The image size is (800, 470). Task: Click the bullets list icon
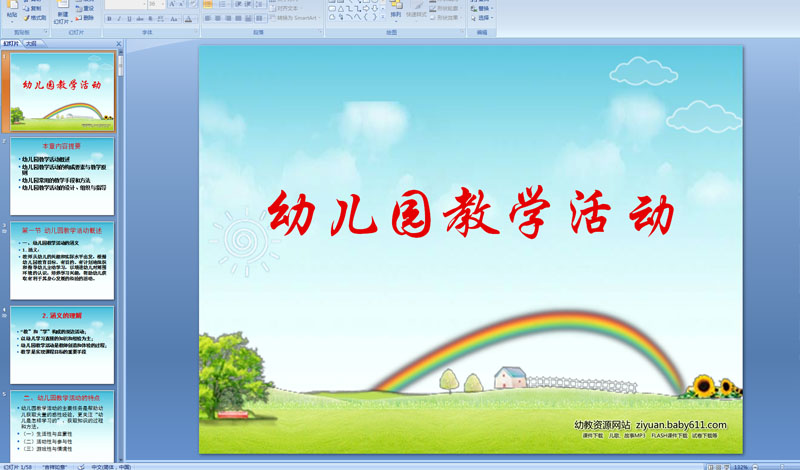pos(208,4)
